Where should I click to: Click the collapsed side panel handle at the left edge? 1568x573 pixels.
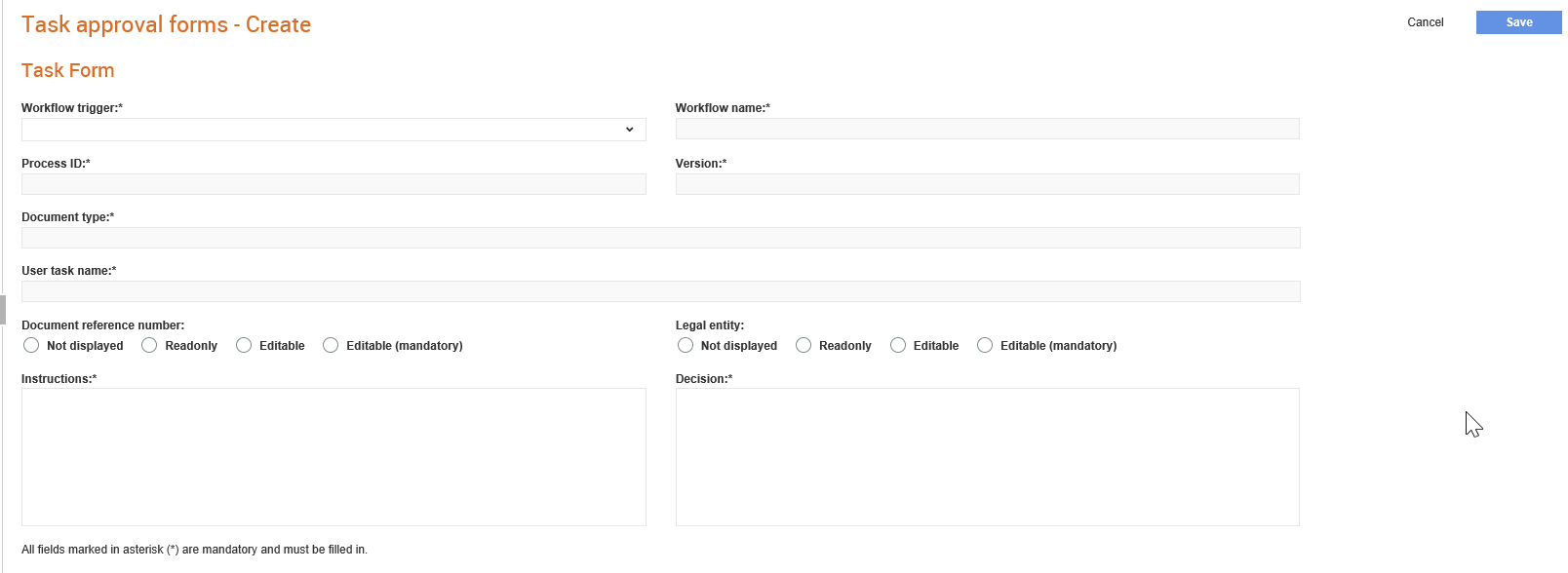coord(3,309)
